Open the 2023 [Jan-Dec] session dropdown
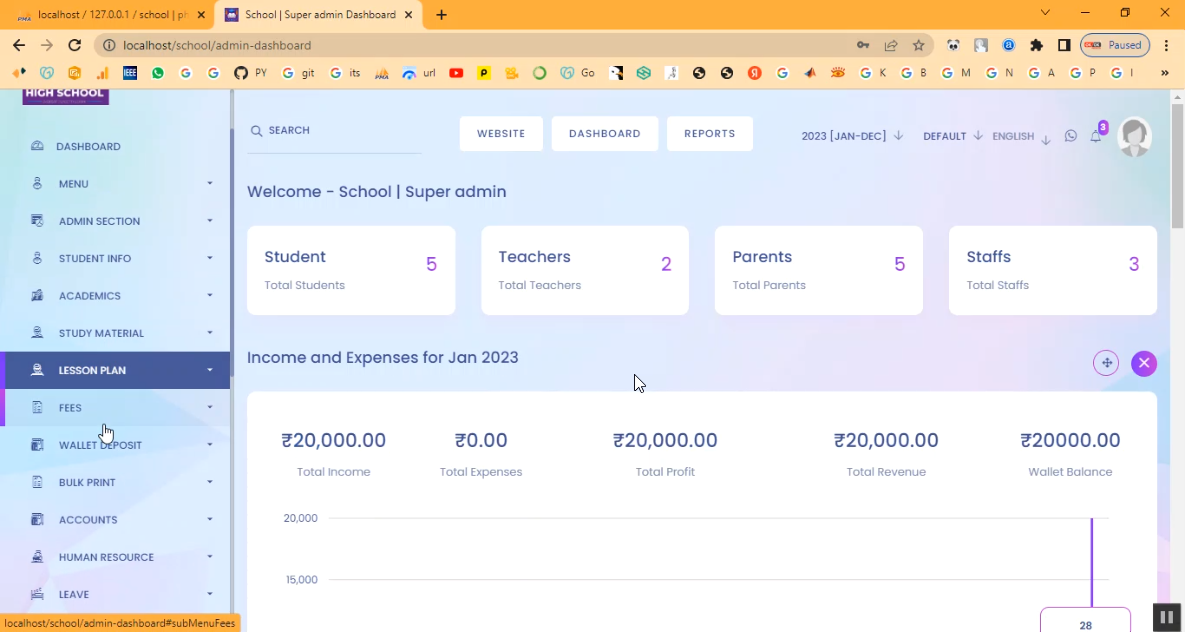Image resolution: width=1185 pixels, height=632 pixels. tap(852, 136)
